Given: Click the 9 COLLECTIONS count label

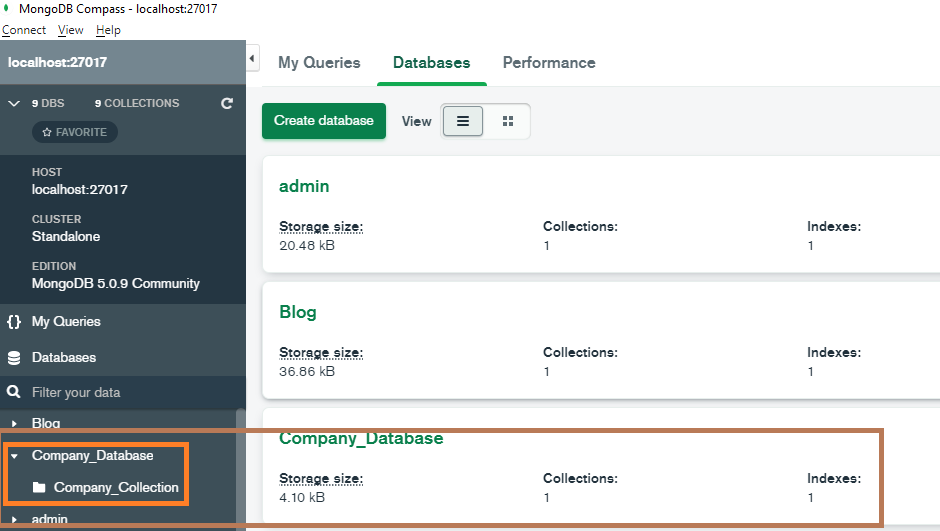Looking at the screenshot, I should 137,103.
